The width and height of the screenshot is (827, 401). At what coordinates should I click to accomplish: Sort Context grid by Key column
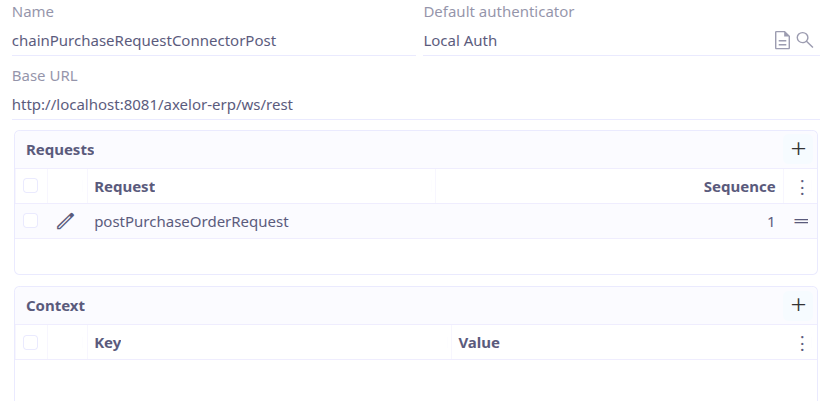108,343
